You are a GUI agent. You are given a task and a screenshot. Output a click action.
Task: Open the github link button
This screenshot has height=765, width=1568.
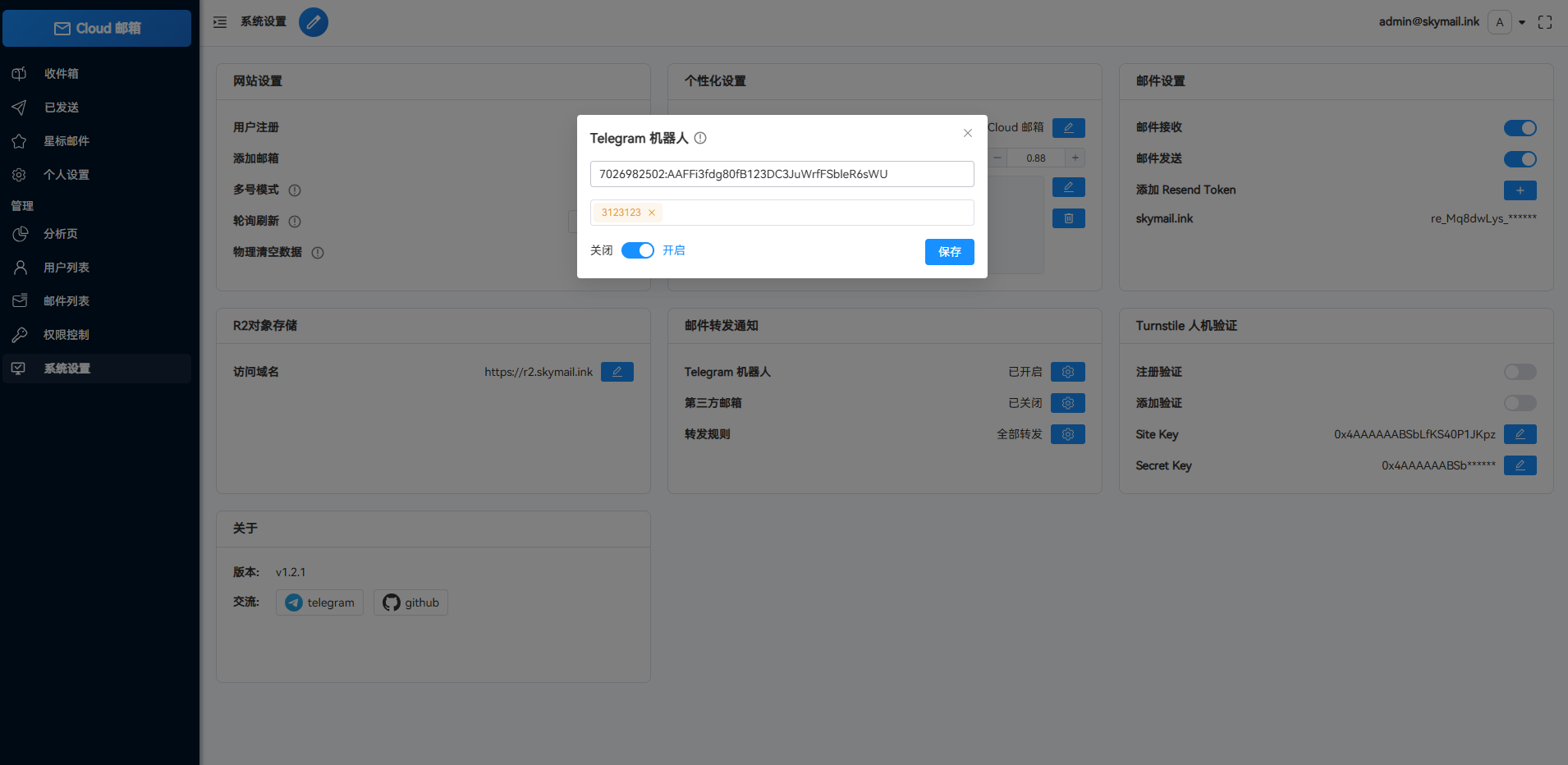click(x=410, y=602)
